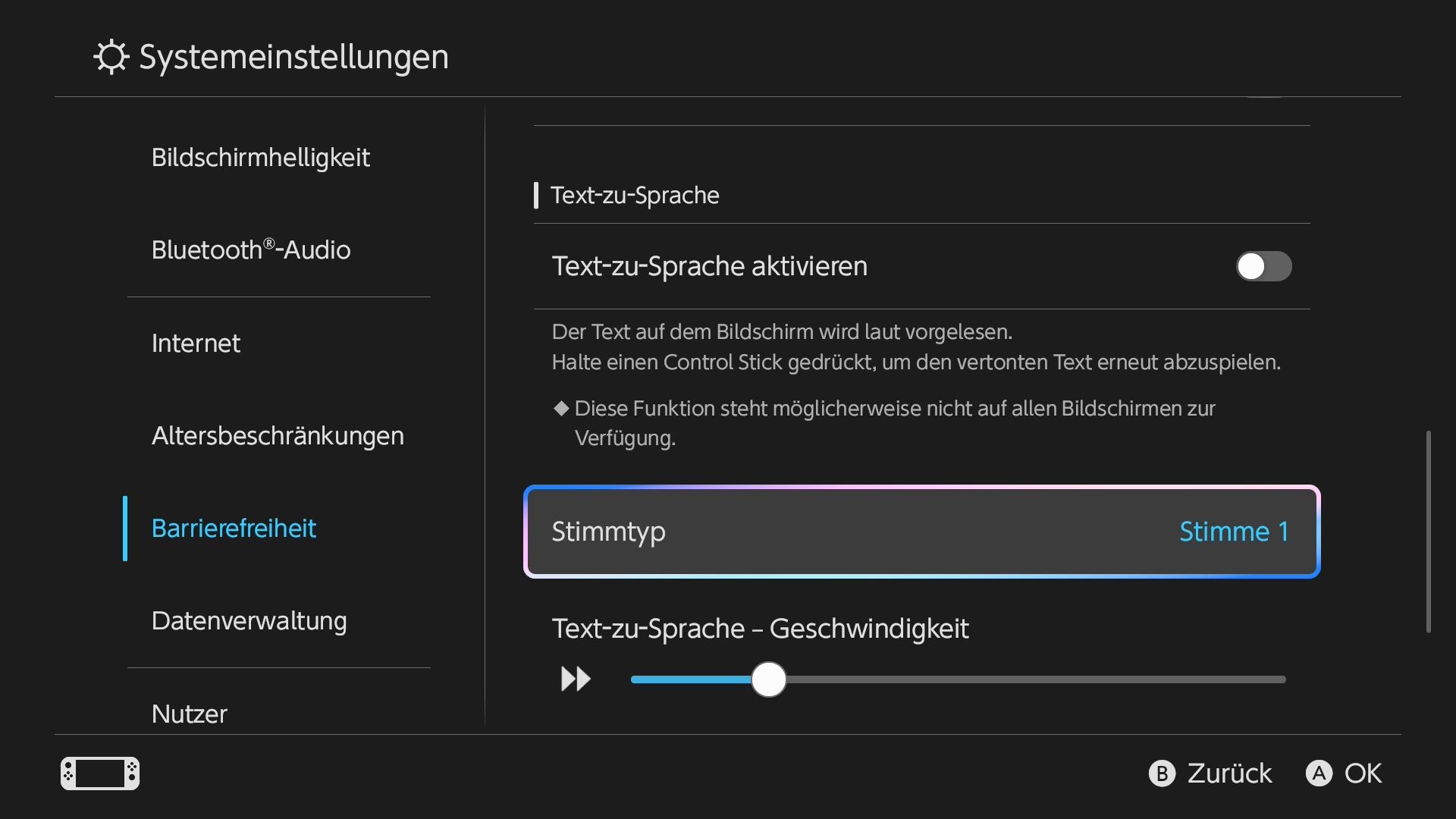This screenshot has height=819, width=1456.
Task: Click the Zurück button
Action: click(1210, 773)
